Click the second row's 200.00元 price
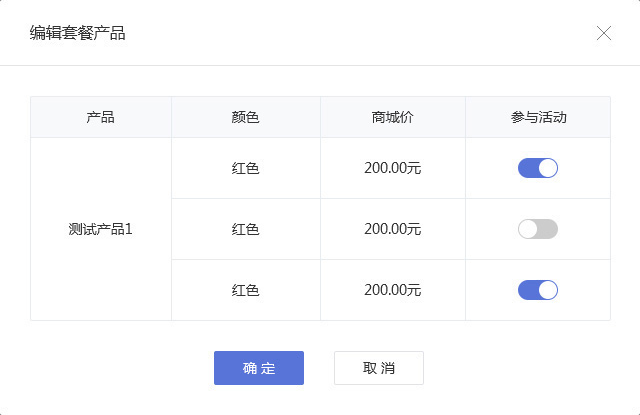The image size is (640, 415). click(x=392, y=229)
